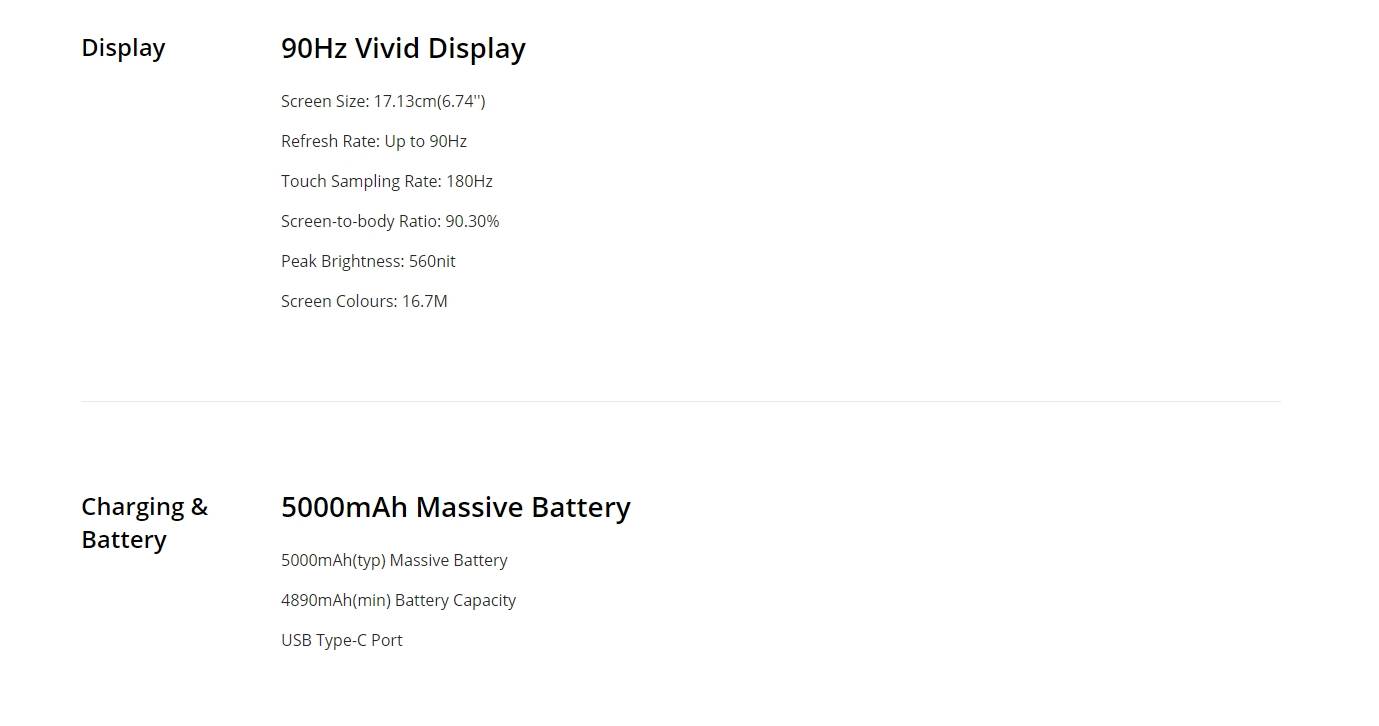Click the Screen Colours 16.7M line
Image resolution: width=1379 pixels, height=726 pixels.
(364, 301)
